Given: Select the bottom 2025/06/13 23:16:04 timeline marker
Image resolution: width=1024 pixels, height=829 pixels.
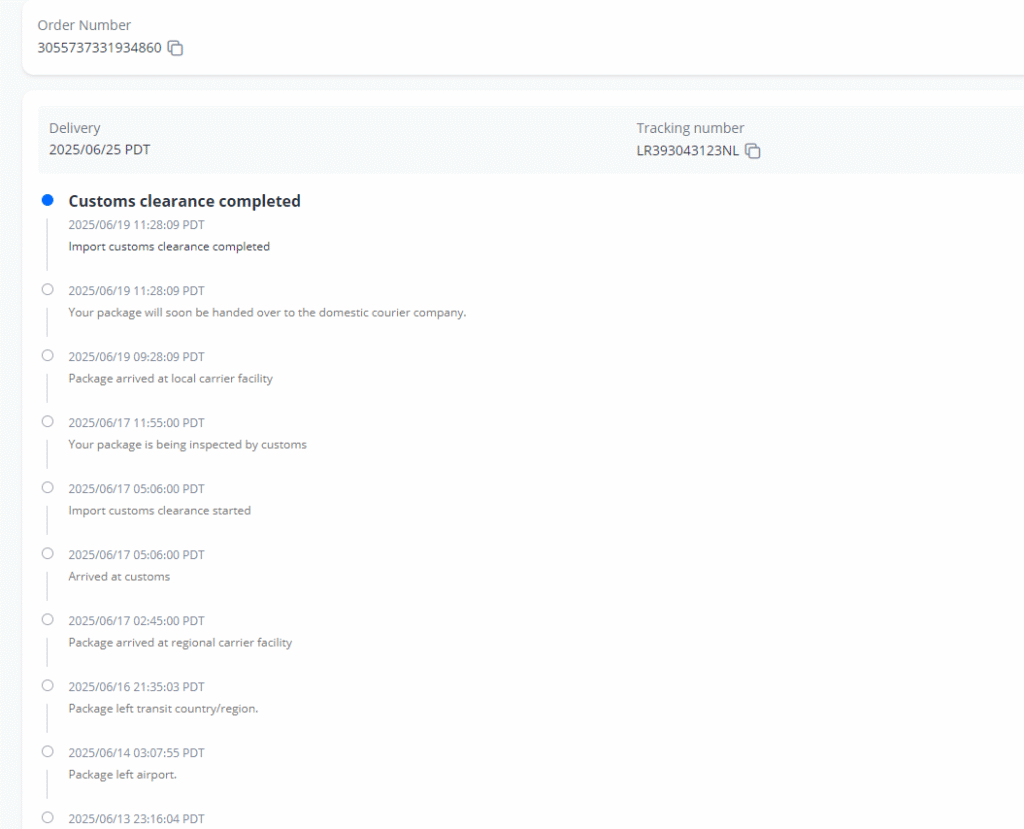Looking at the screenshot, I should coord(47,817).
